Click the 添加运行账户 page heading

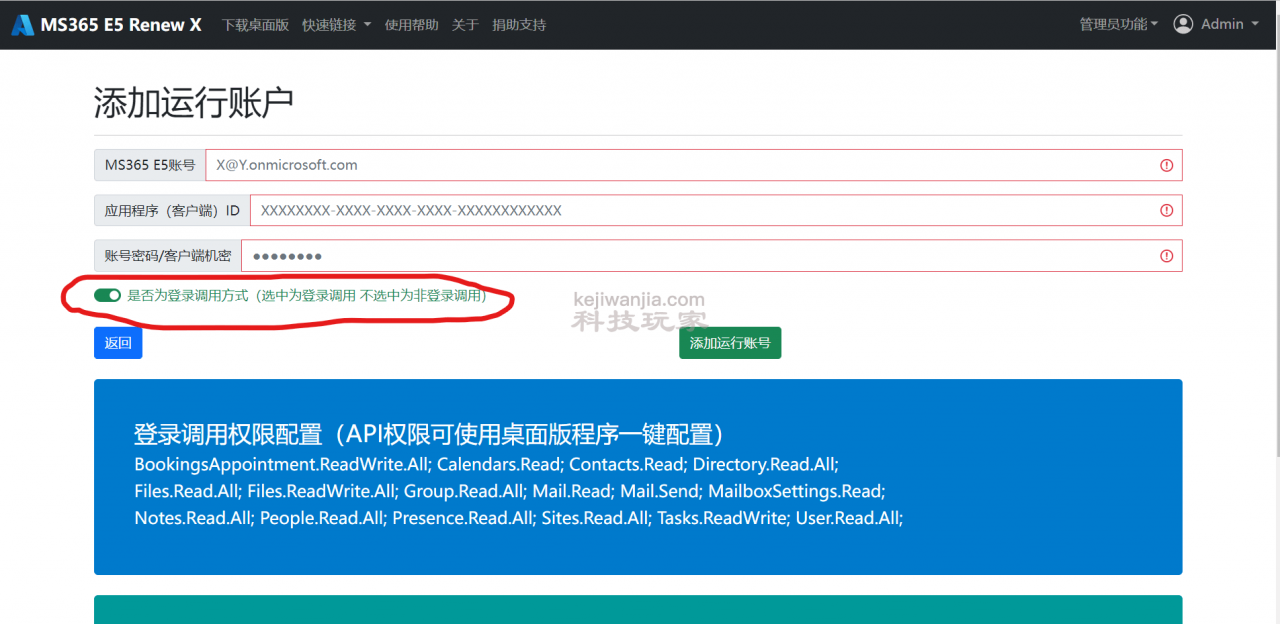(x=194, y=102)
